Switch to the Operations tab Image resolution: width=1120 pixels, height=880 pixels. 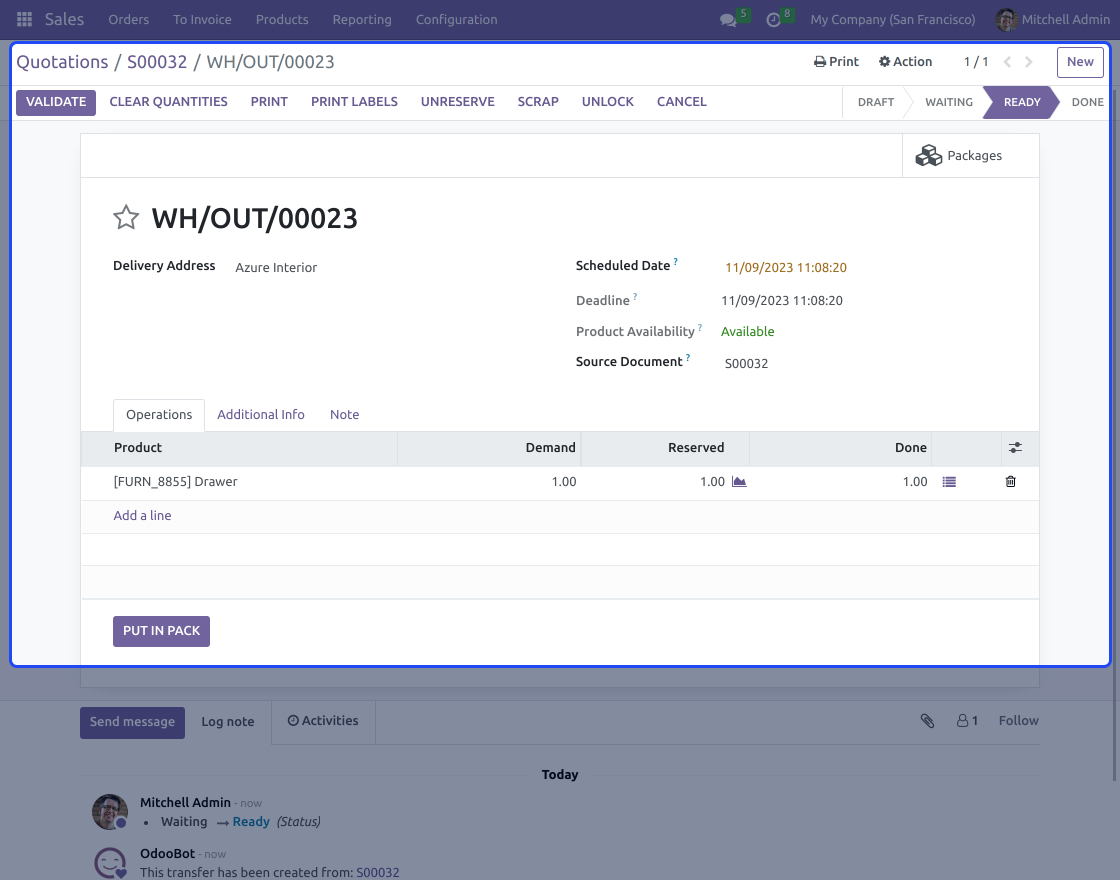coord(159,415)
